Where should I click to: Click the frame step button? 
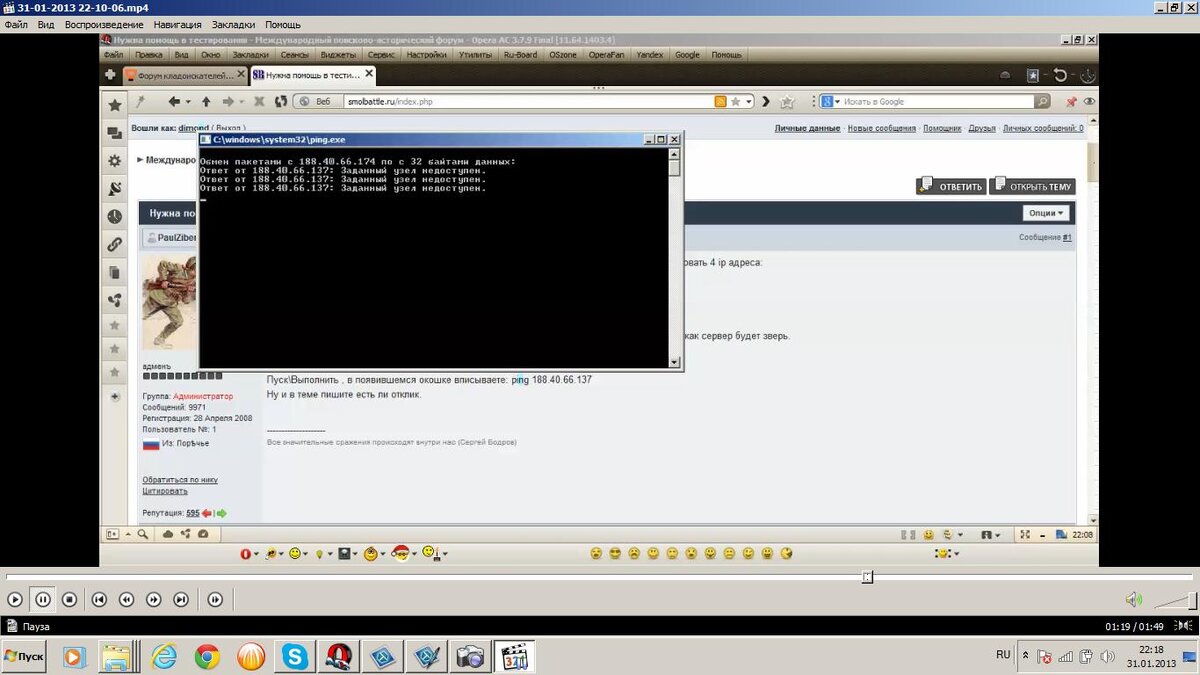[x=215, y=600]
